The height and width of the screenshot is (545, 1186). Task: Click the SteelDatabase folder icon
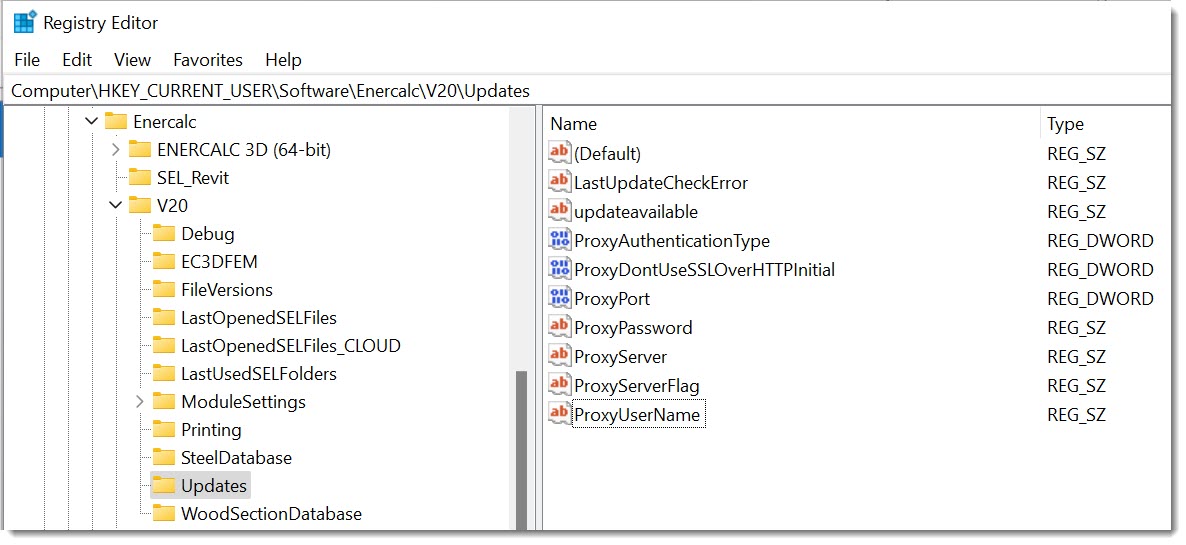click(164, 458)
